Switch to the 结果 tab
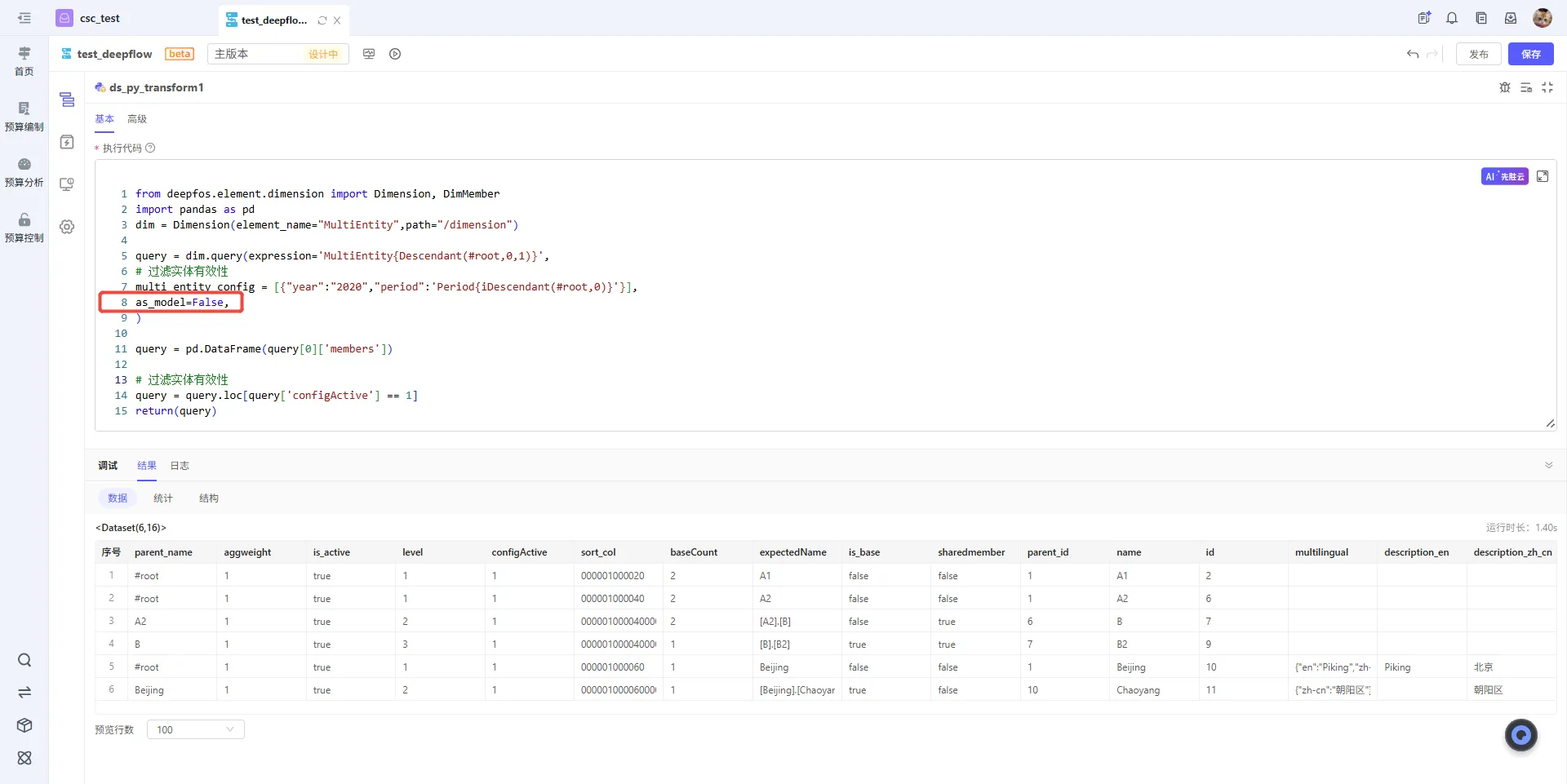Image resolution: width=1567 pixels, height=784 pixels. click(147, 466)
